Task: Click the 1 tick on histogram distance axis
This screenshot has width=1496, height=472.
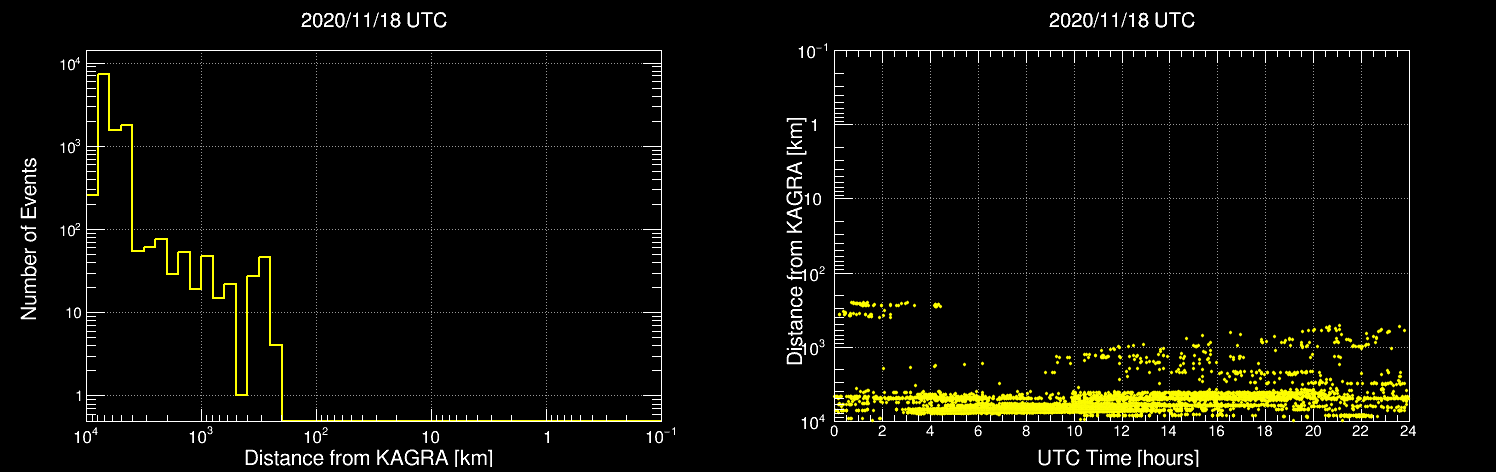Action: [x=546, y=438]
